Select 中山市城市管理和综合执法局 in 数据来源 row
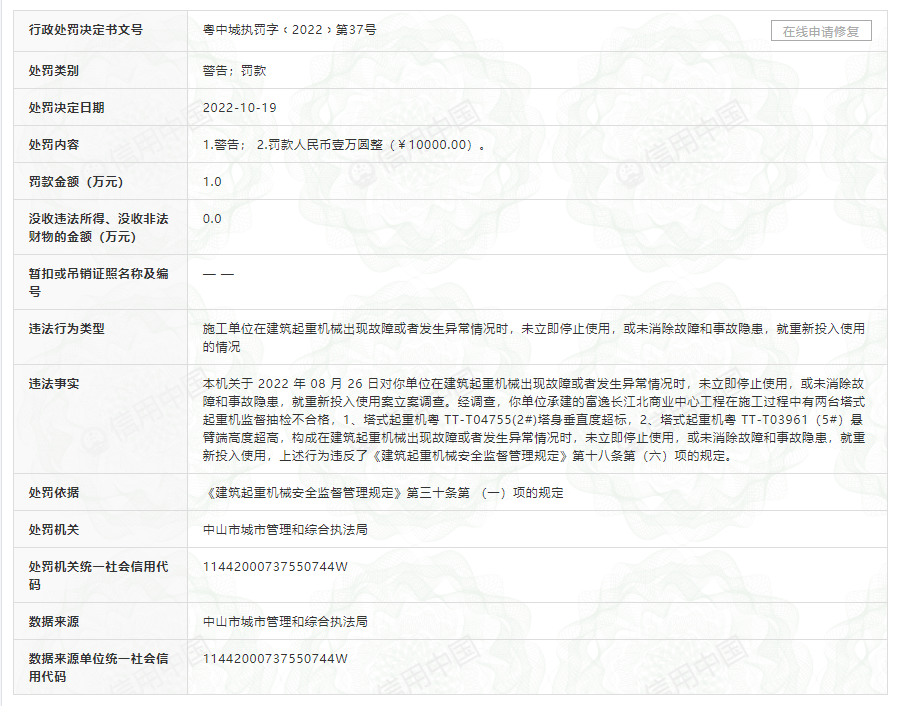This screenshot has width=899, height=706. [285, 622]
